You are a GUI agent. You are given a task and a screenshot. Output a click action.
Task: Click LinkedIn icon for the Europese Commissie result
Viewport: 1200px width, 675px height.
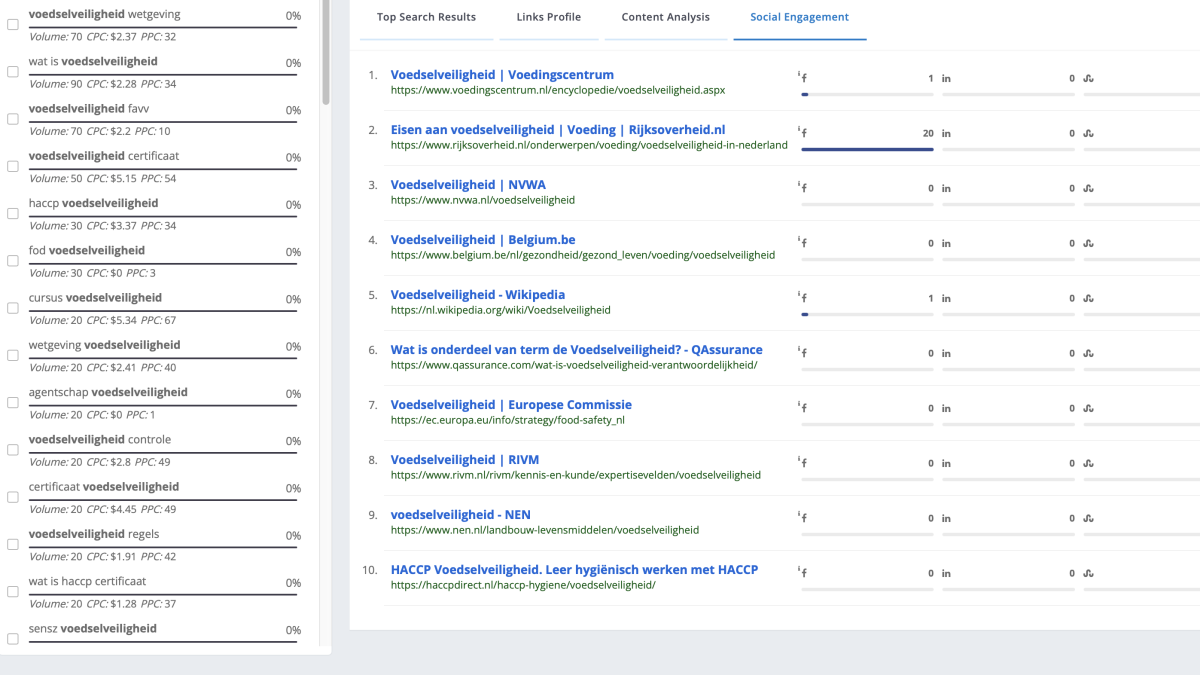[x=946, y=408]
